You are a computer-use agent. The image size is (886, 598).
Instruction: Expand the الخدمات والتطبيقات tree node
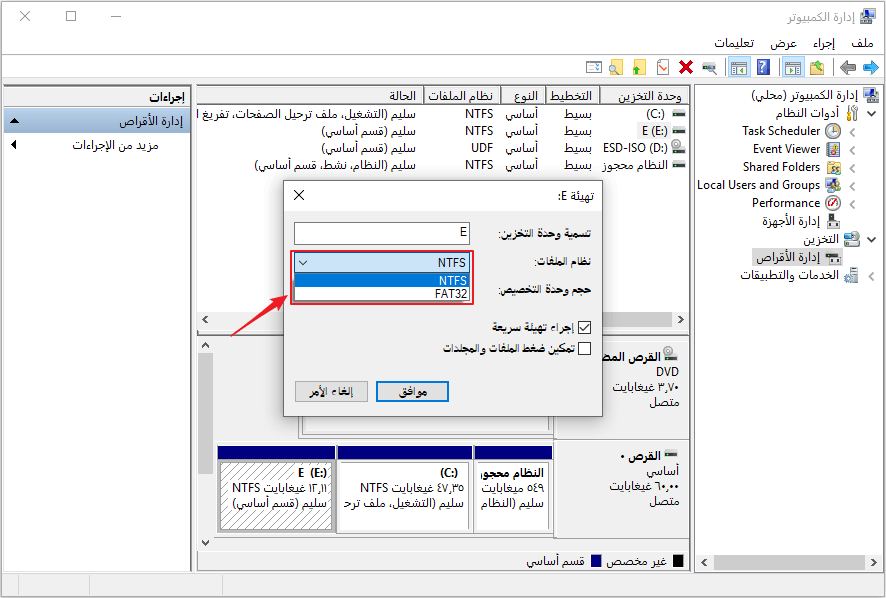click(x=872, y=276)
